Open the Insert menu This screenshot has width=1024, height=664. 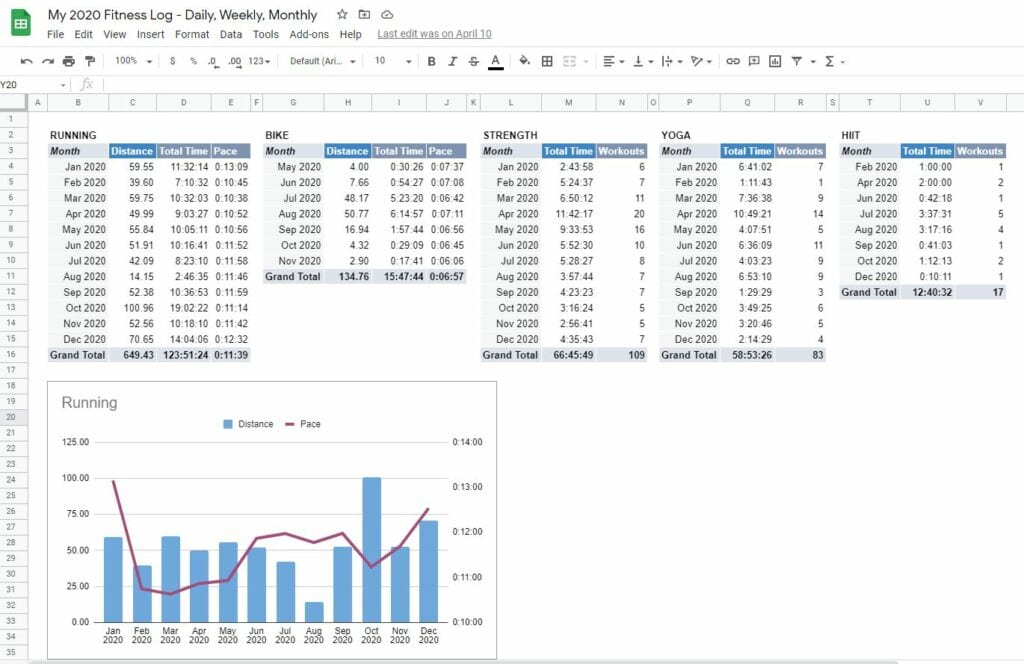[x=150, y=35]
